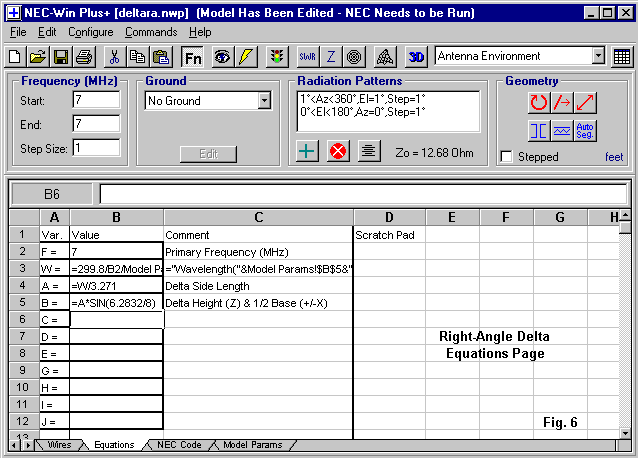Click the 3D view toolbar button
638x458 pixels.
tap(417, 57)
